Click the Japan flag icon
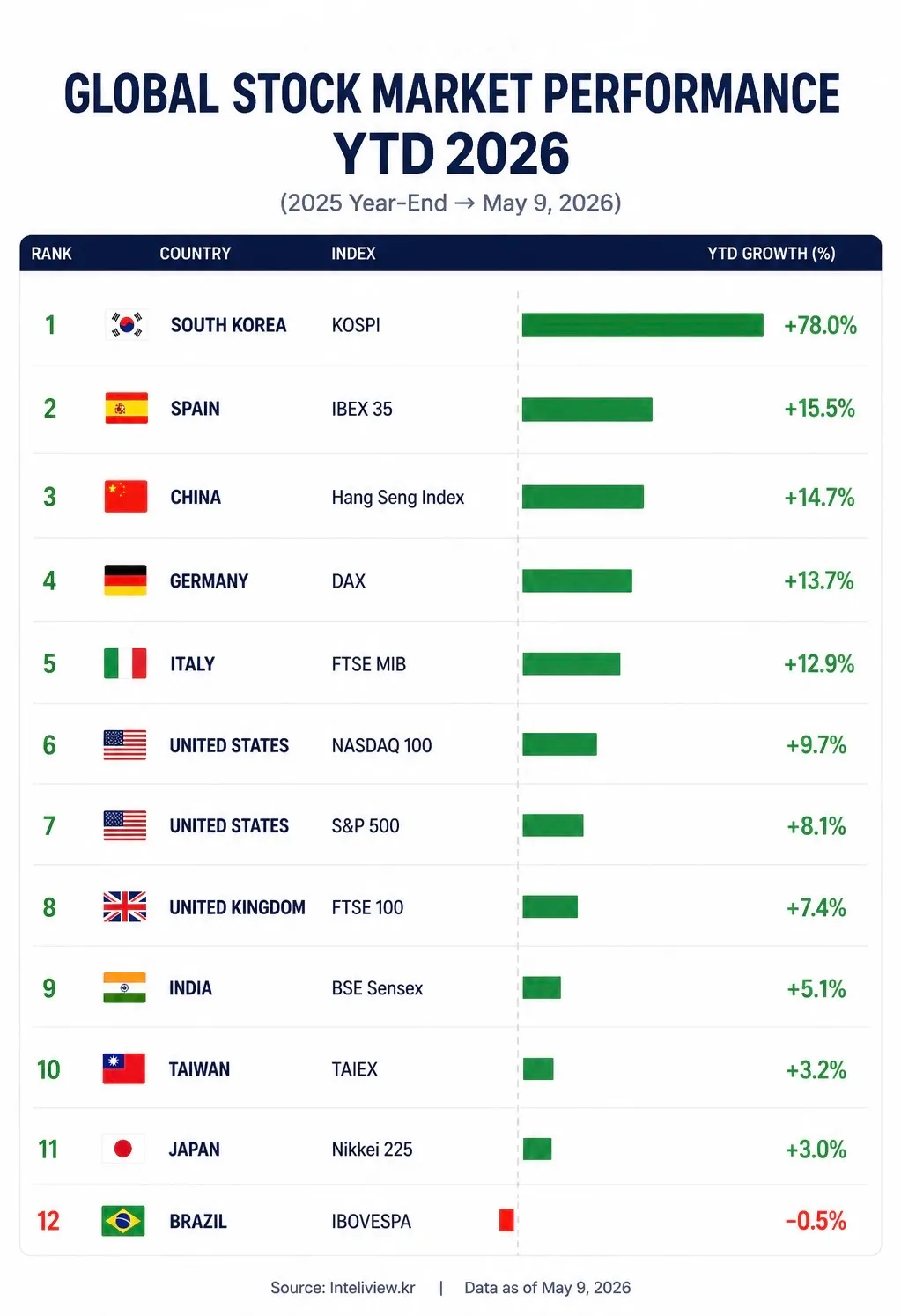Image resolution: width=901 pixels, height=1316 pixels. [123, 1149]
